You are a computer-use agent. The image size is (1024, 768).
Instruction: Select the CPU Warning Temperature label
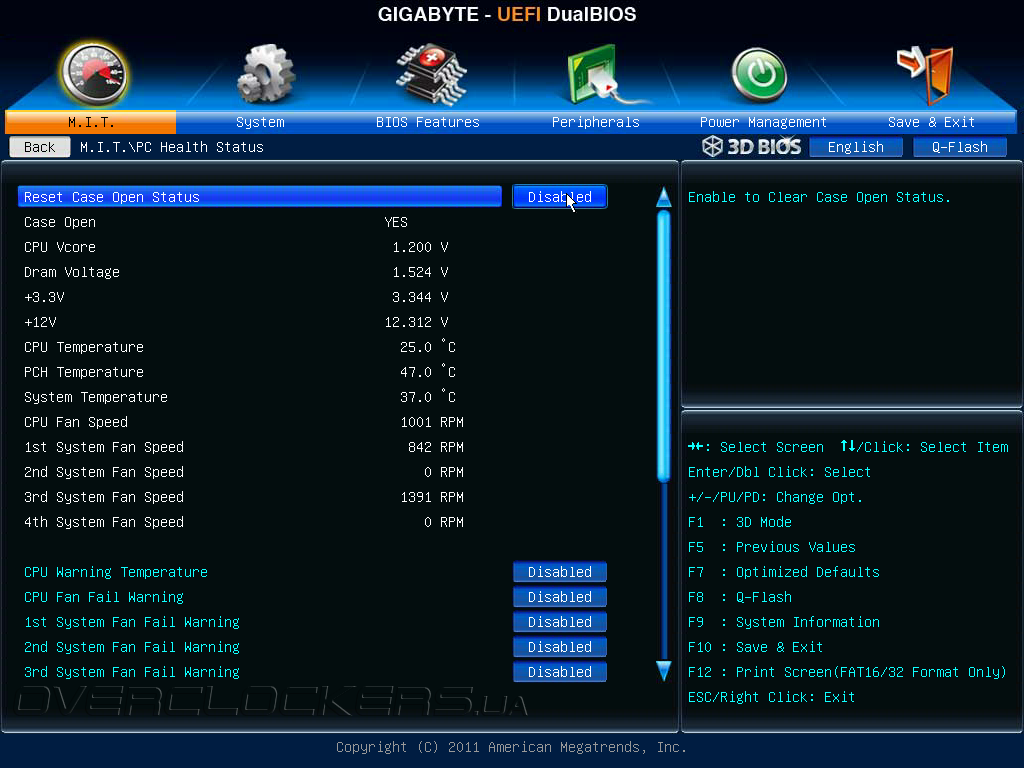116,572
